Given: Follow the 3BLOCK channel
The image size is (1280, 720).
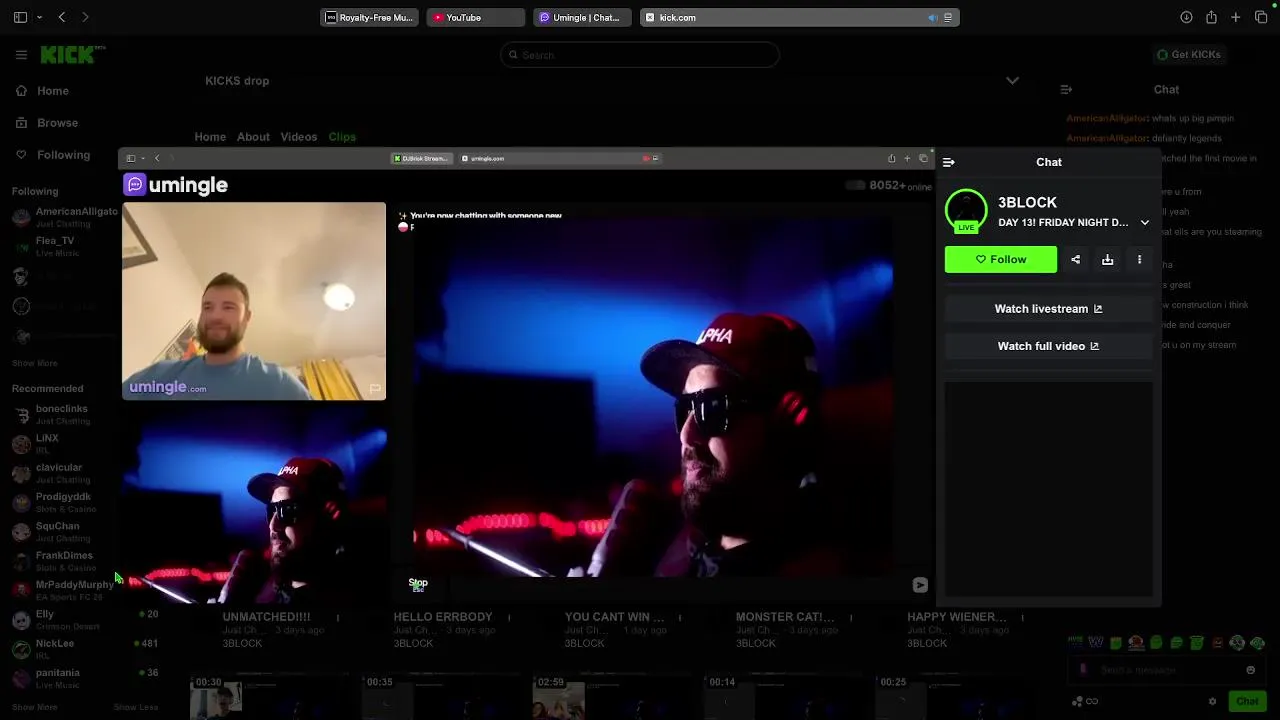Looking at the screenshot, I should tap(1001, 259).
